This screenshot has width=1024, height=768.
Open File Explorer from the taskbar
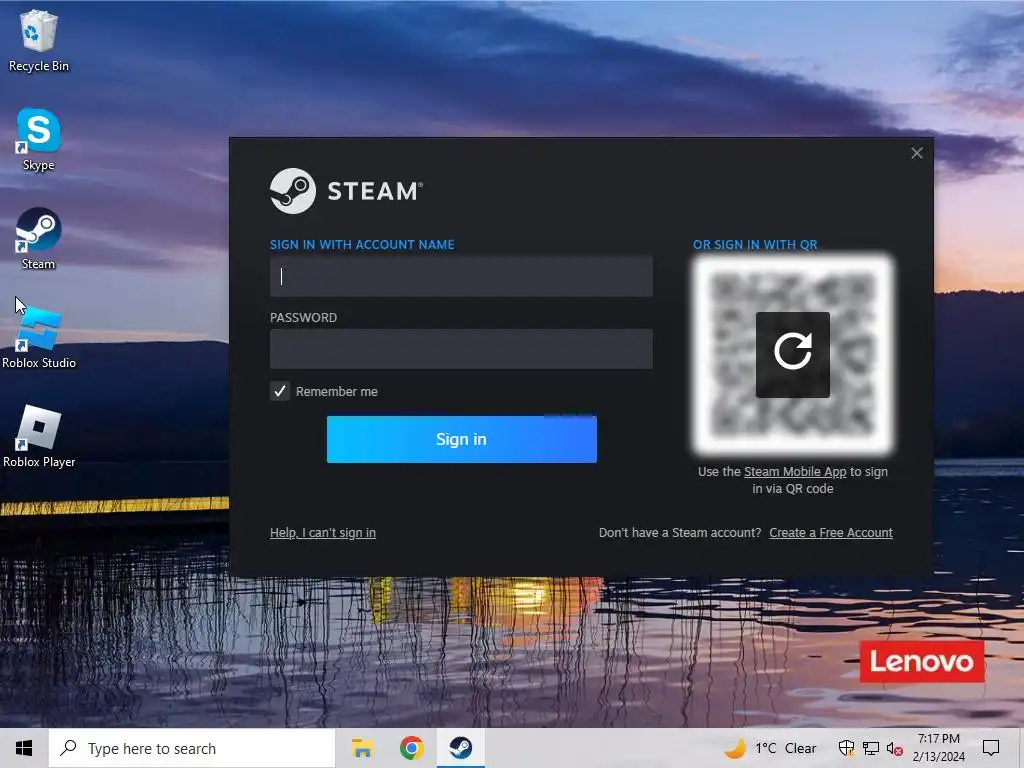362,748
